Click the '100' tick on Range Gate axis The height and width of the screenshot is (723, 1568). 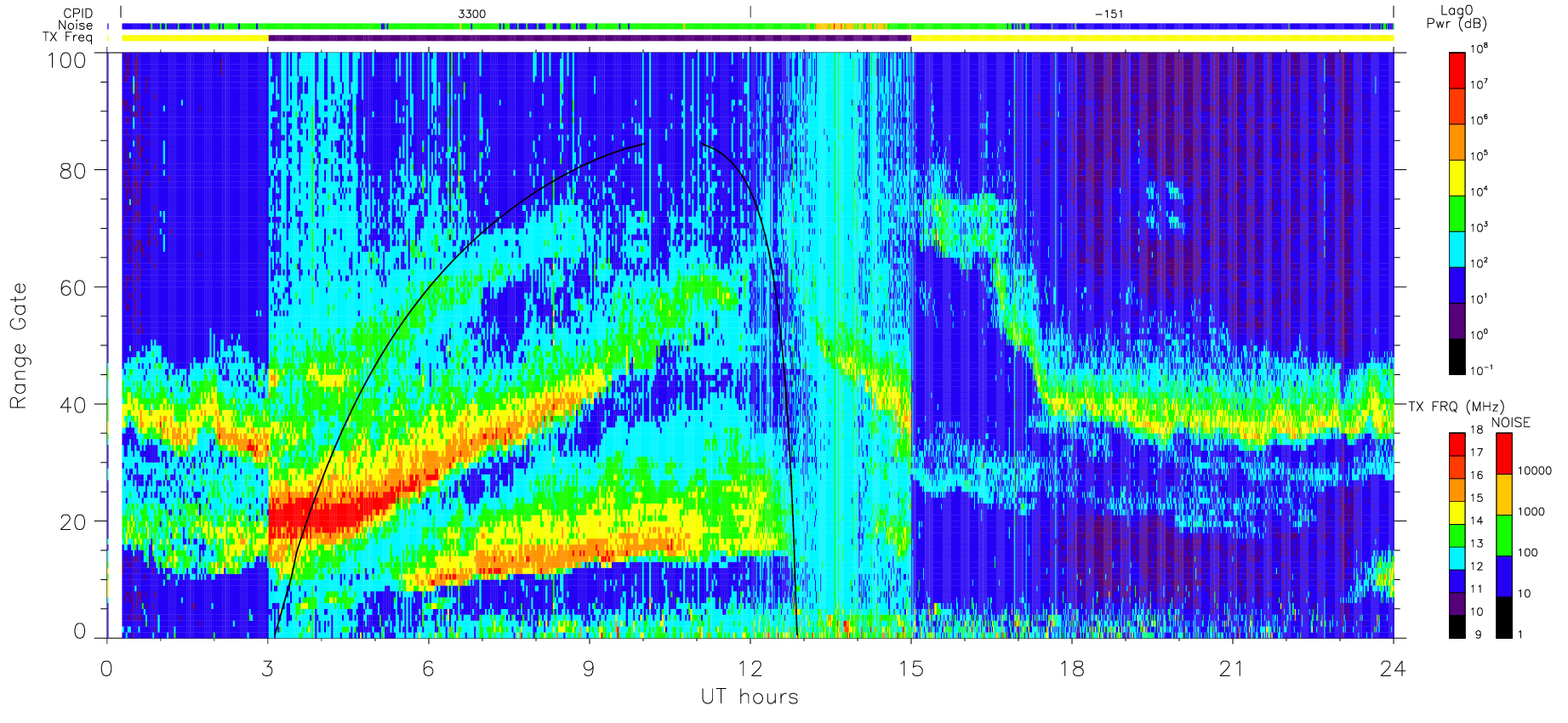pyautogui.click(x=66, y=60)
